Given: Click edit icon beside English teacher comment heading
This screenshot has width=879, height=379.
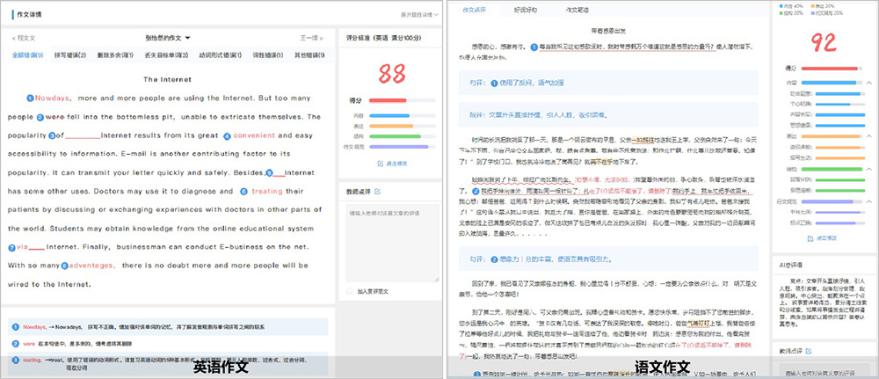Looking at the screenshot, I should point(378,192).
